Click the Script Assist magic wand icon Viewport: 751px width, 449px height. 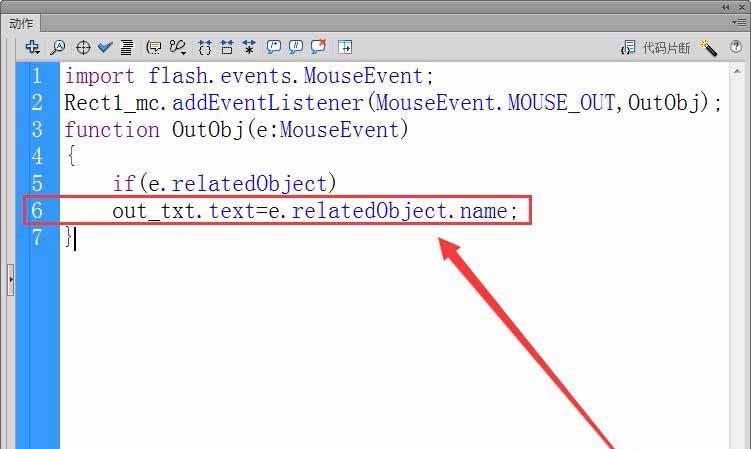[x=708, y=47]
